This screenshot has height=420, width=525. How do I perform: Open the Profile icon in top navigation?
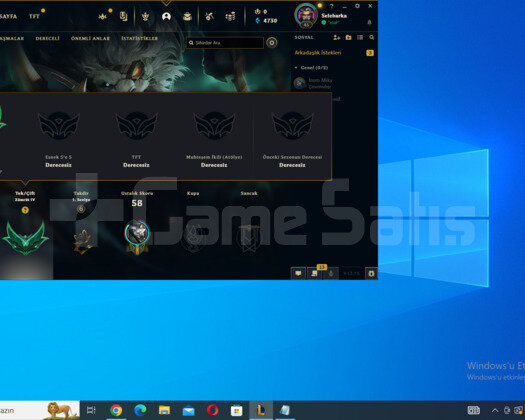pos(166,16)
